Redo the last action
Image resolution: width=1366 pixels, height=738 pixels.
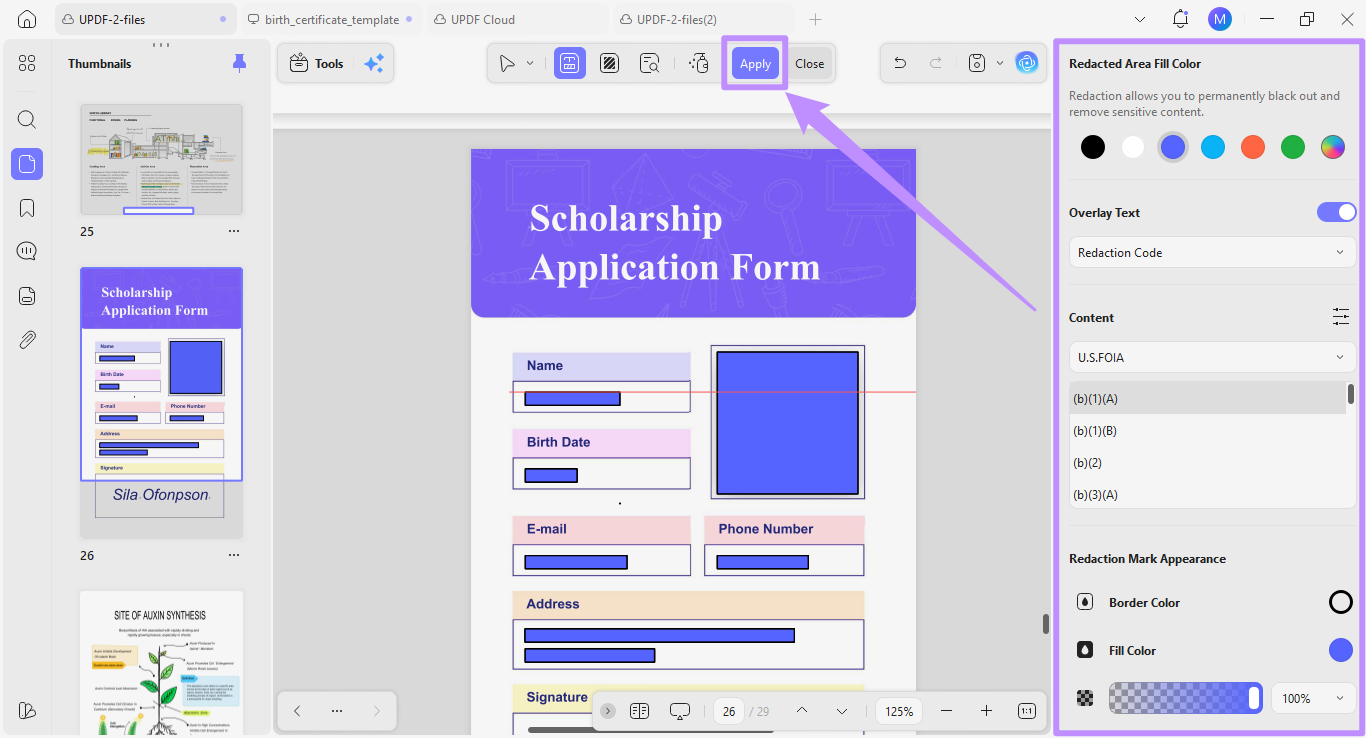point(936,63)
